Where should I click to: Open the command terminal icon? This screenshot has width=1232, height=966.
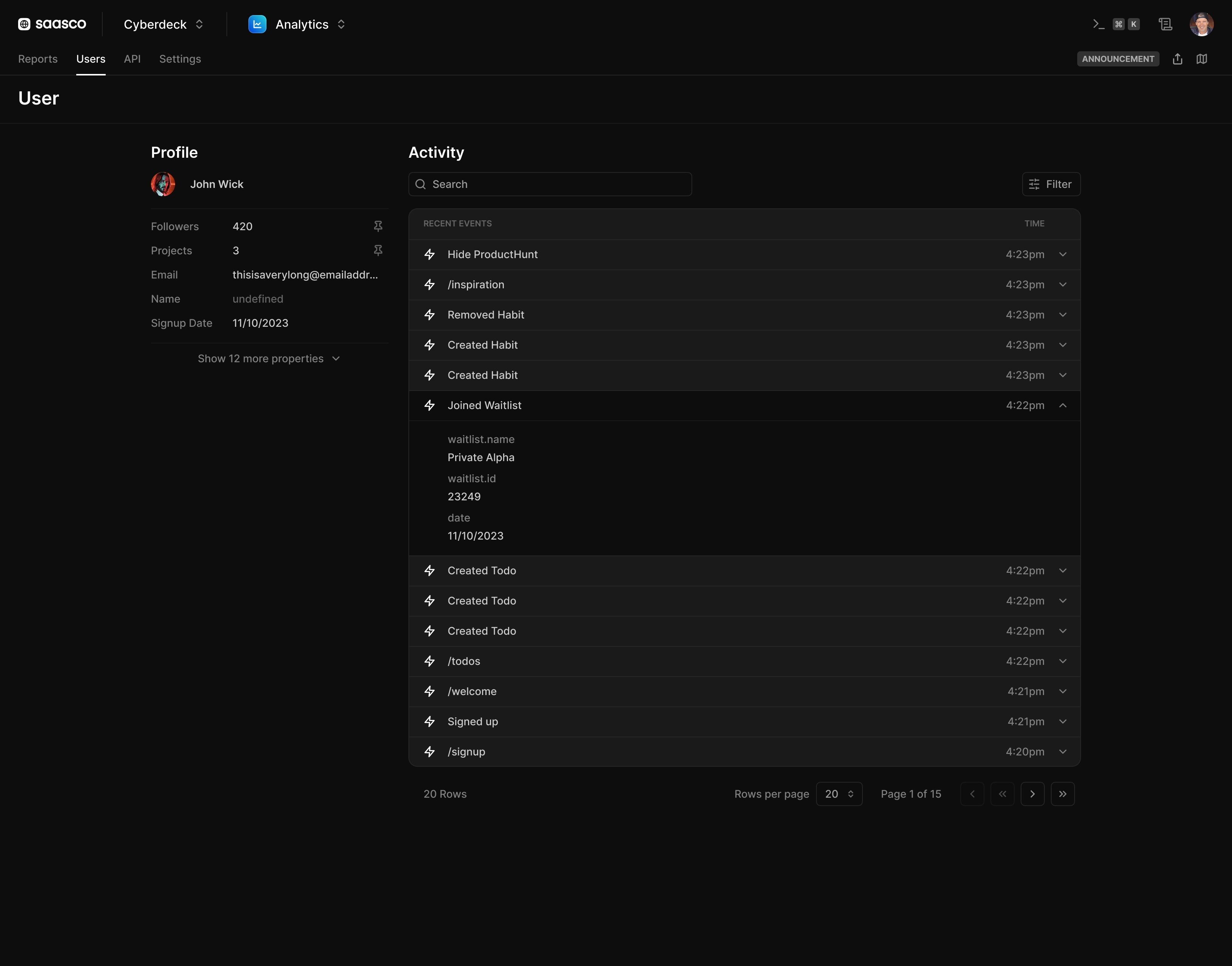(1098, 24)
